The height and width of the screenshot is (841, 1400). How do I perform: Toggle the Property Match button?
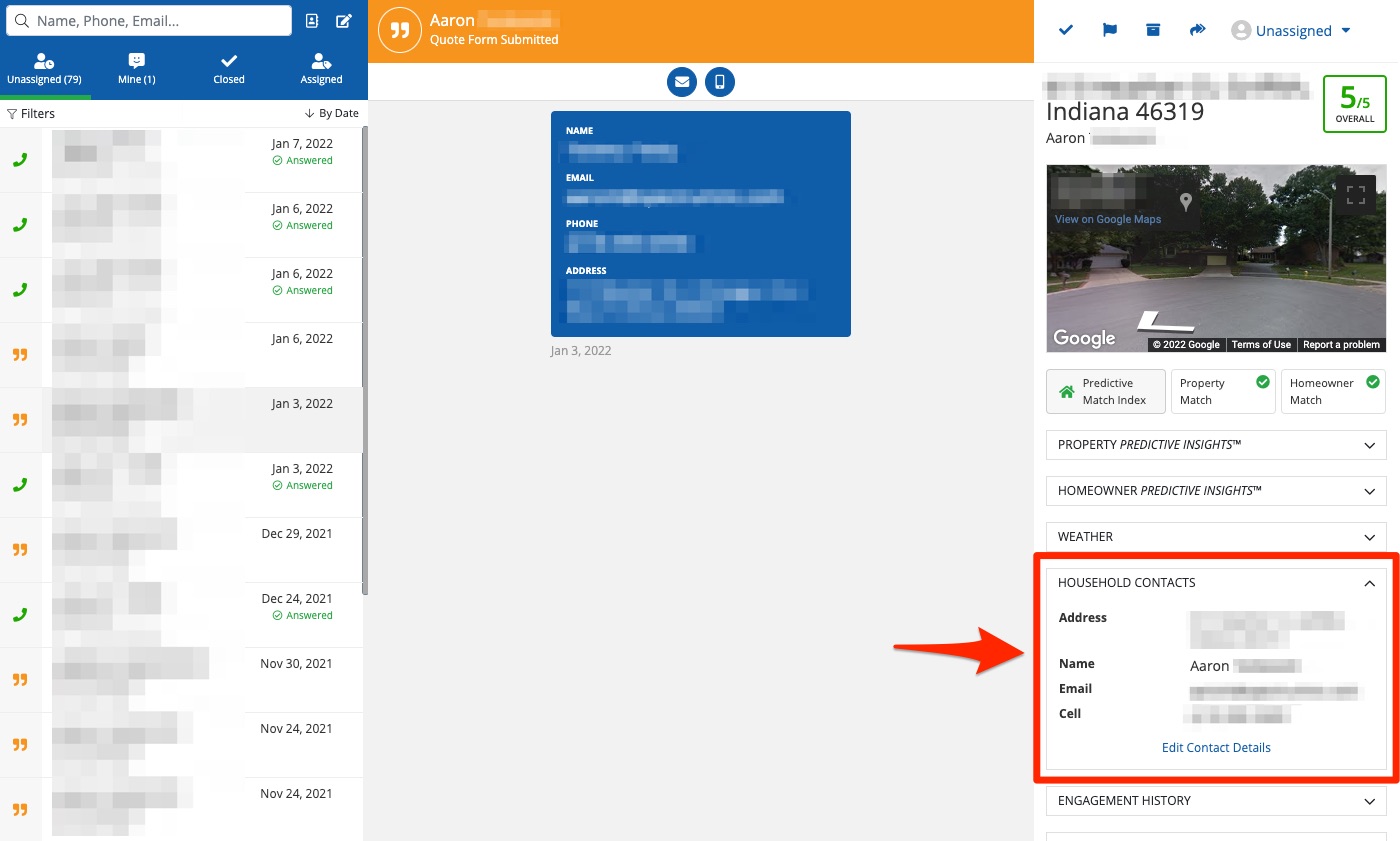[x=1224, y=391]
